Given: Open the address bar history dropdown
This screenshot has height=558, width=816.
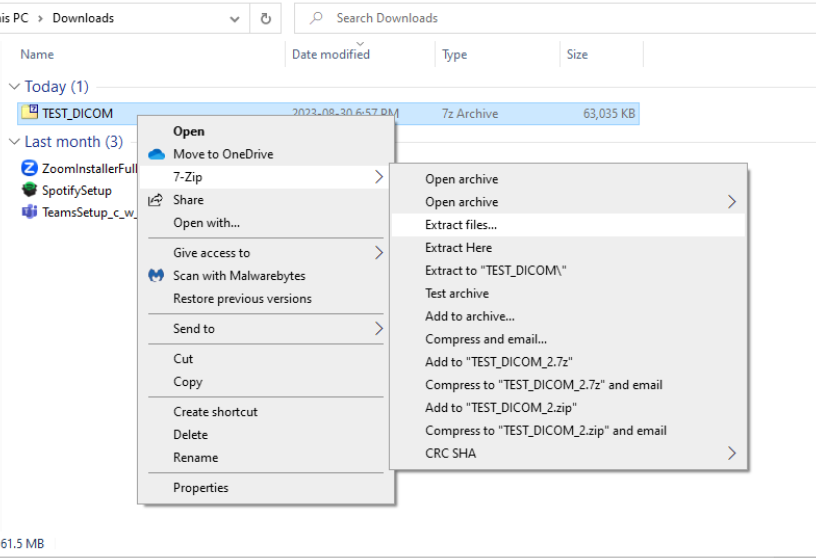Looking at the screenshot, I should tap(234, 18).
